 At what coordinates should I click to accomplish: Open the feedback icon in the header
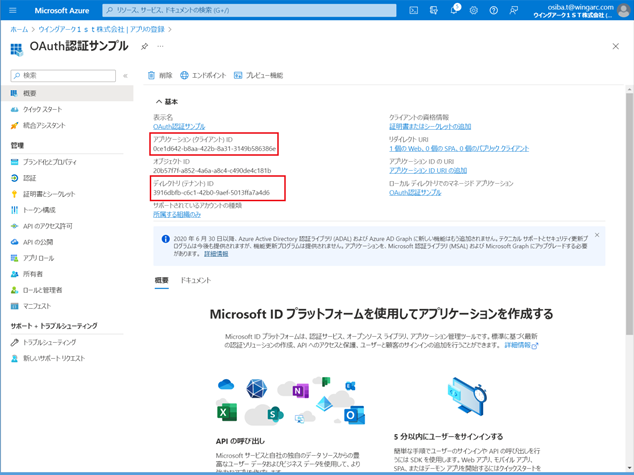tap(514, 11)
